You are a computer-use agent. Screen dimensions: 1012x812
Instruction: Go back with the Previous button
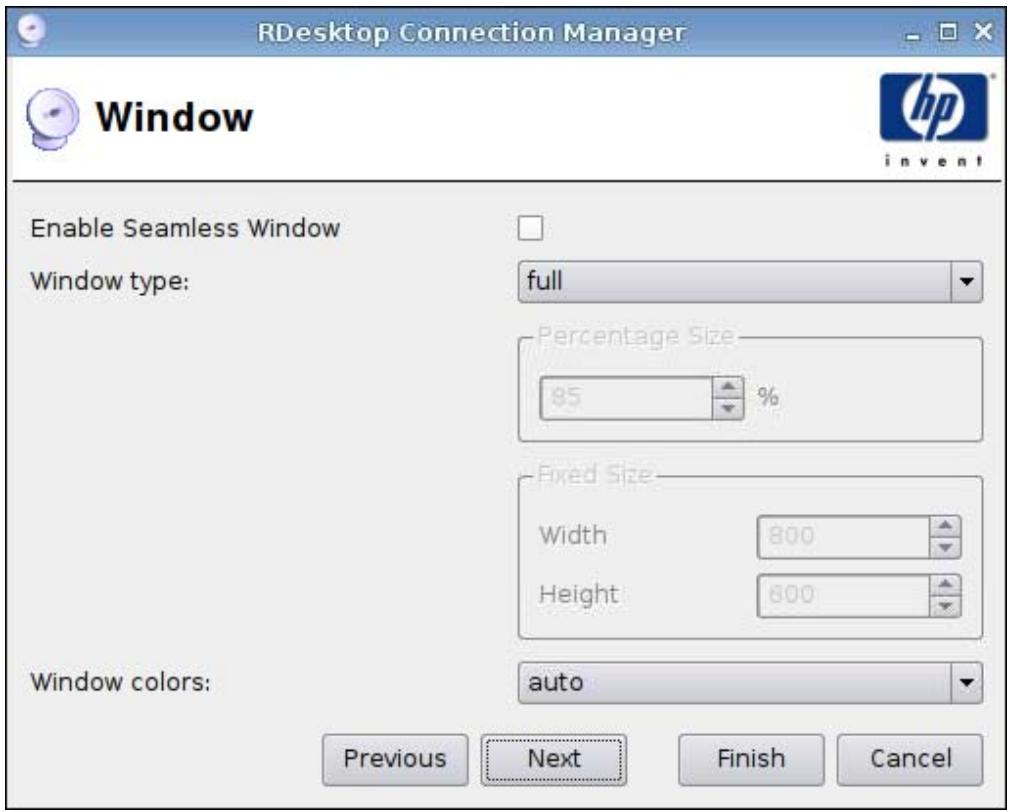click(x=395, y=759)
